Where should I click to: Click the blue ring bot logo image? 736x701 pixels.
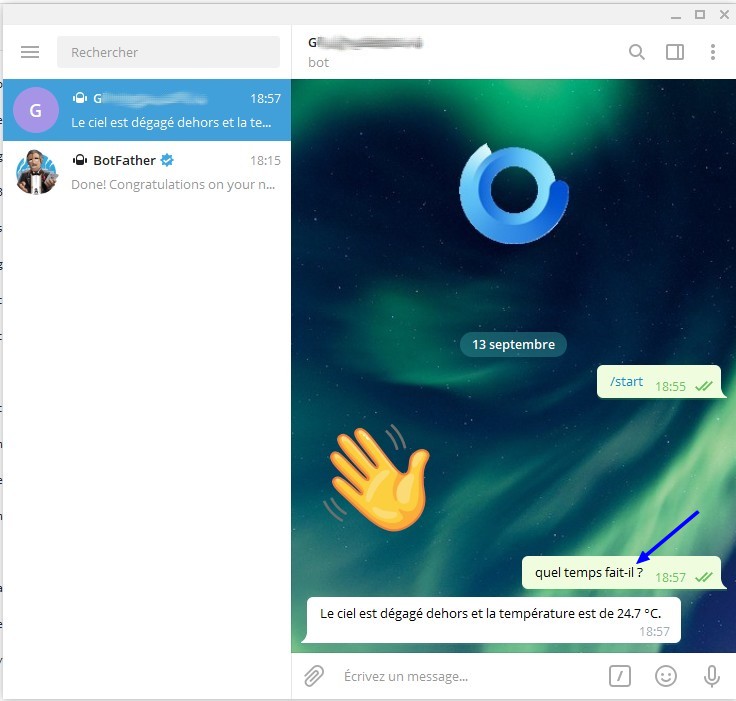click(514, 193)
